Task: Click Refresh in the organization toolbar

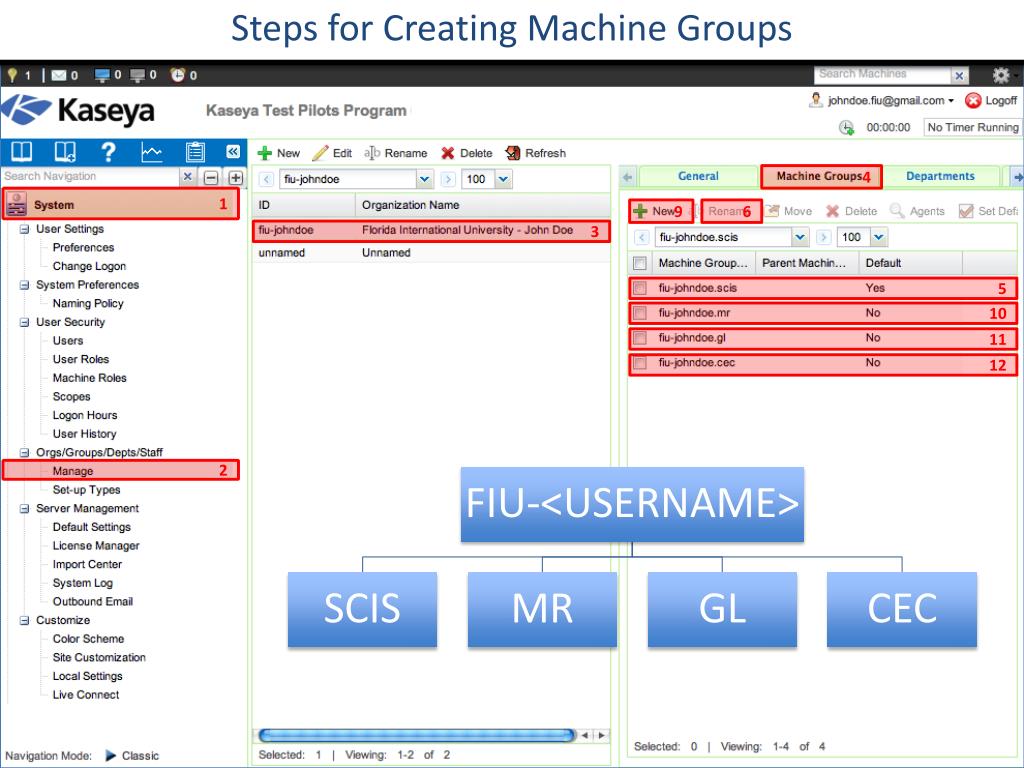Action: [536, 153]
